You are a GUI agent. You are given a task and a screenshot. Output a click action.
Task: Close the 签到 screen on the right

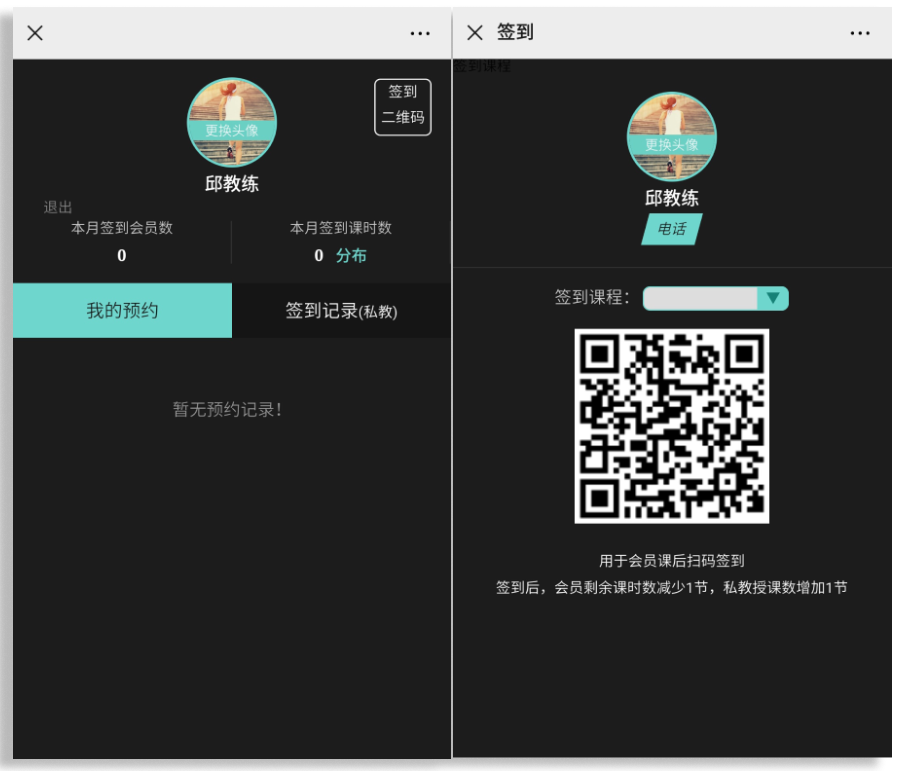[x=475, y=33]
